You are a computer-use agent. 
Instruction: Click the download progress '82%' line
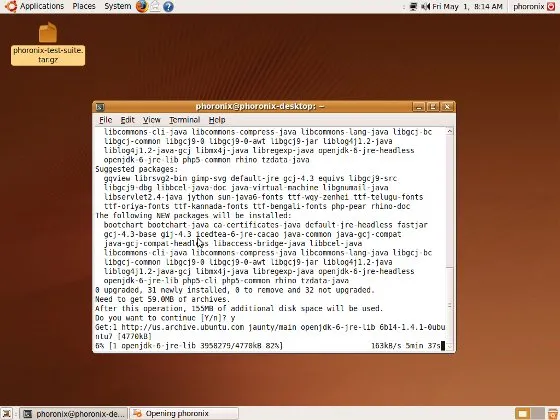[x=189, y=346]
